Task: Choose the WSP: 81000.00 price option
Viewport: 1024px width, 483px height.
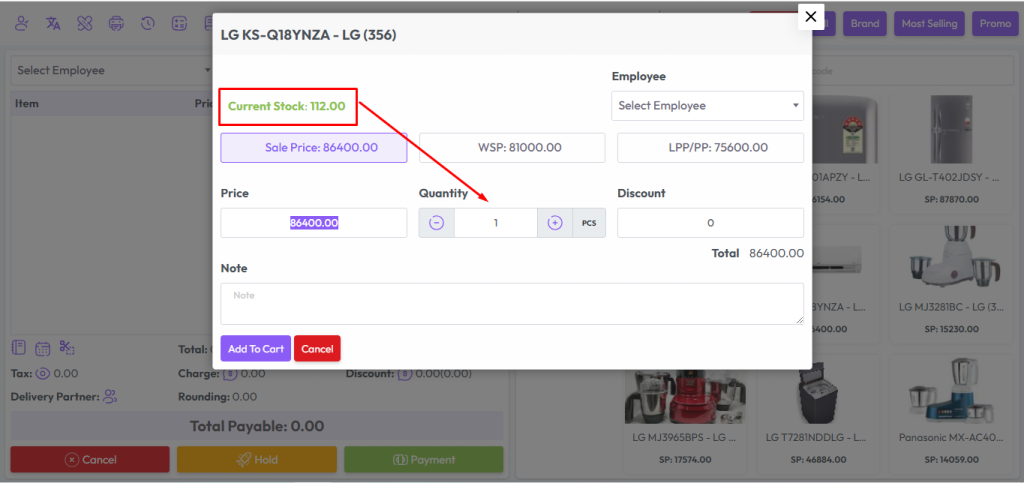Action: [512, 148]
